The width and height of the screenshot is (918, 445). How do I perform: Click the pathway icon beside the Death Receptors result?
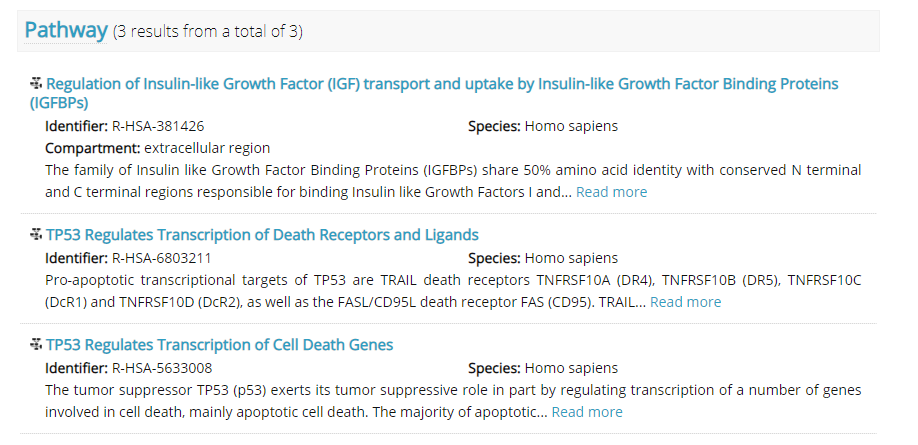(x=36, y=236)
